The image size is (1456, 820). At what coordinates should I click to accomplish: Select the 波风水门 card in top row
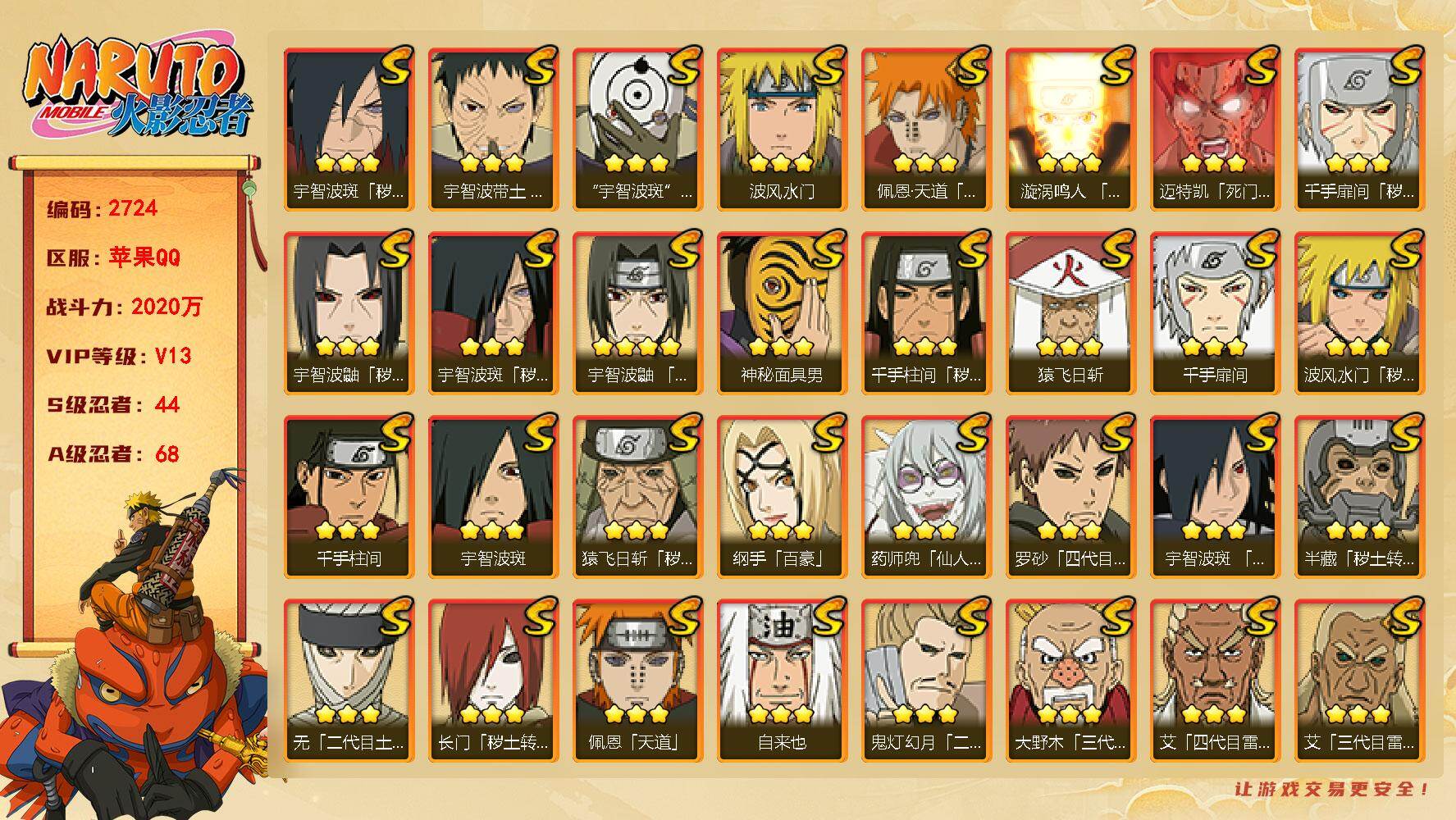[782, 129]
